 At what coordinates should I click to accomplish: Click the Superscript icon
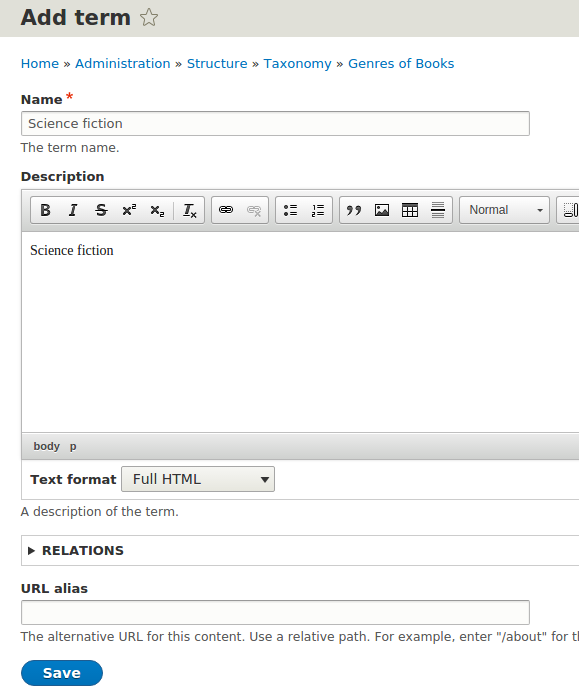pyautogui.click(x=129, y=210)
